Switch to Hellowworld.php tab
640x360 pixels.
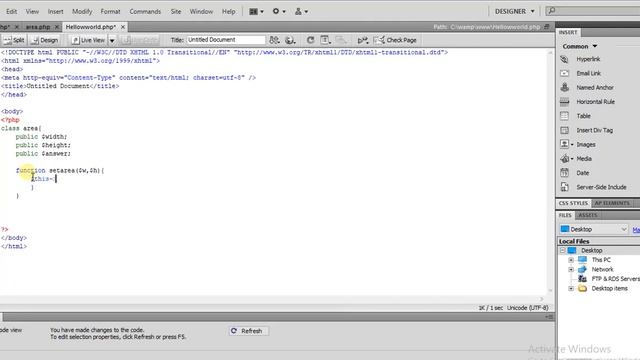[x=91, y=27]
